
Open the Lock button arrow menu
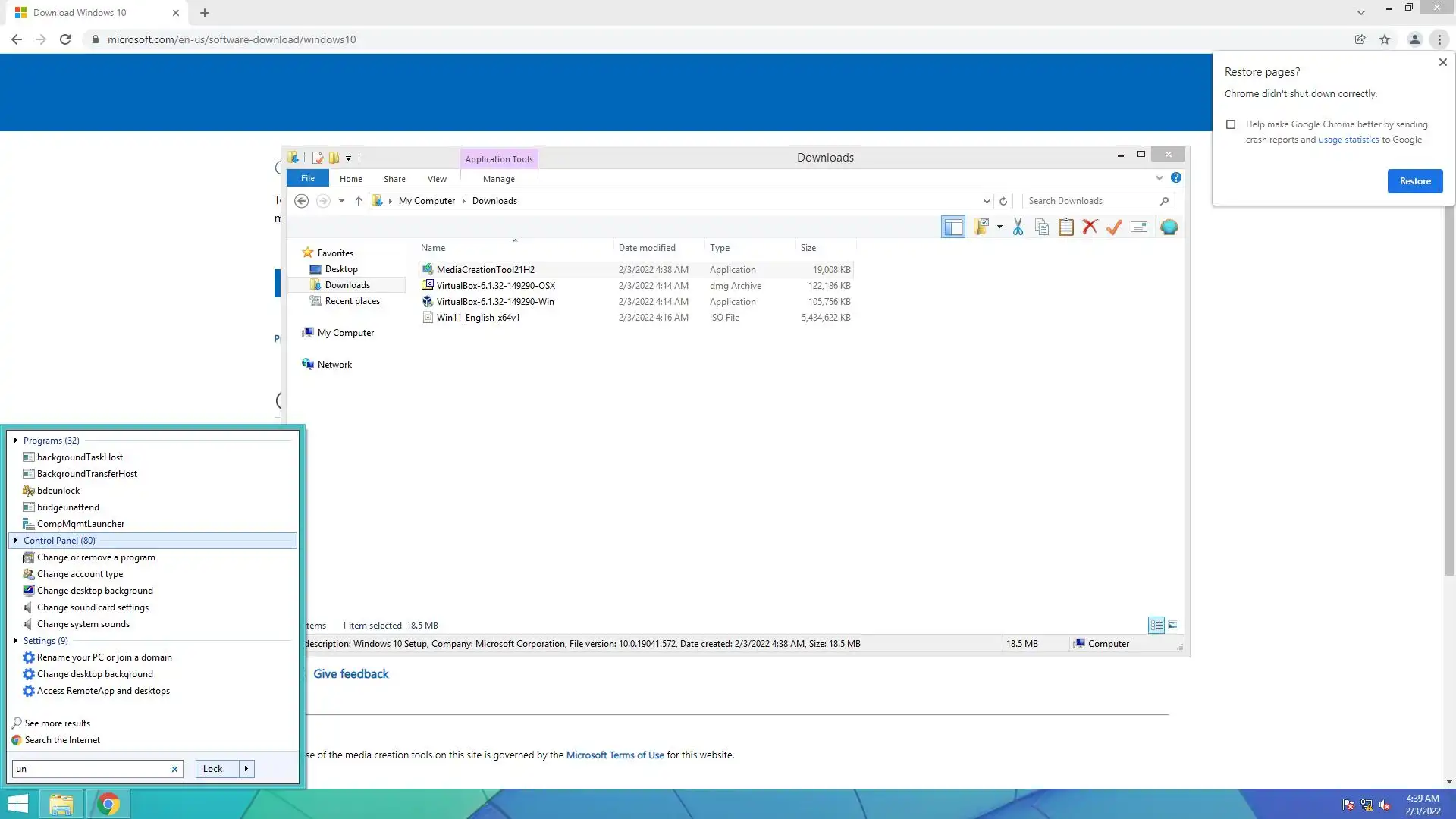point(246,768)
